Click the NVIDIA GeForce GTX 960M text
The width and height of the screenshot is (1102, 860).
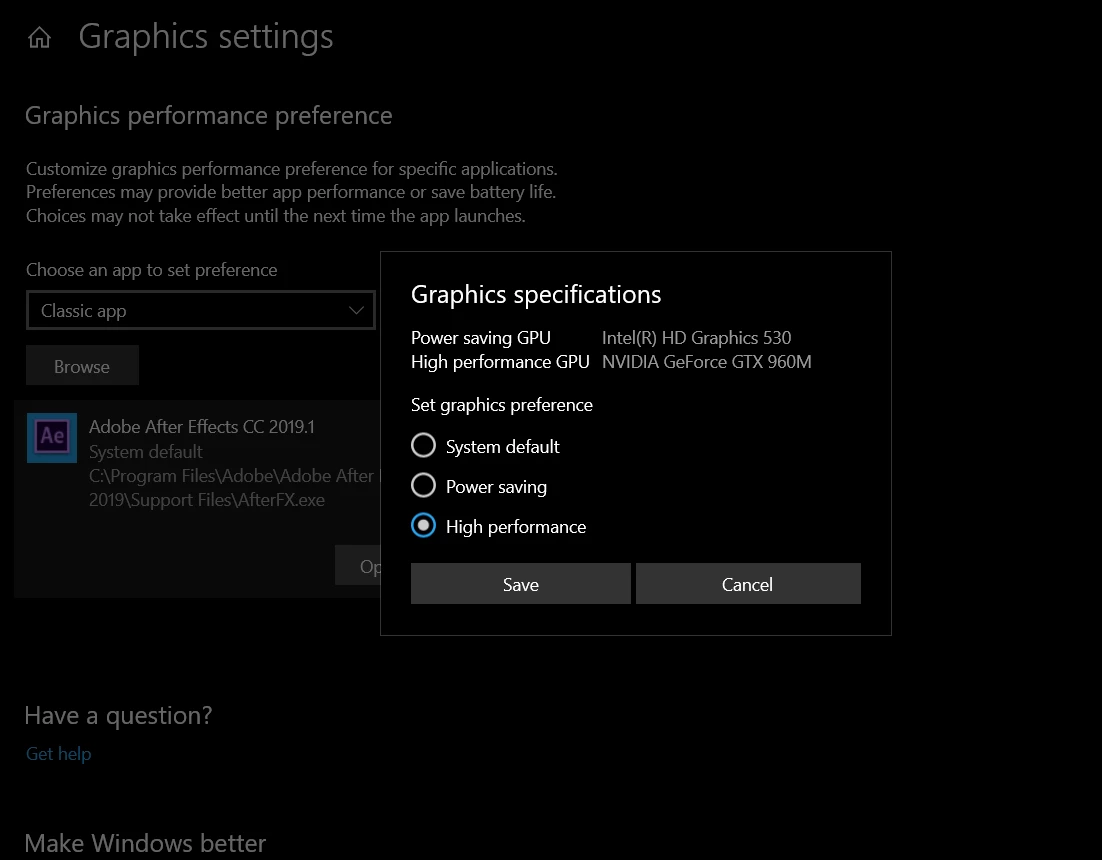click(x=706, y=362)
